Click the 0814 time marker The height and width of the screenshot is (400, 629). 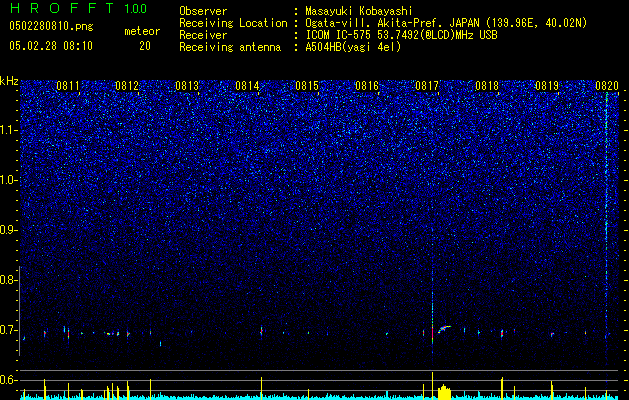coord(247,85)
